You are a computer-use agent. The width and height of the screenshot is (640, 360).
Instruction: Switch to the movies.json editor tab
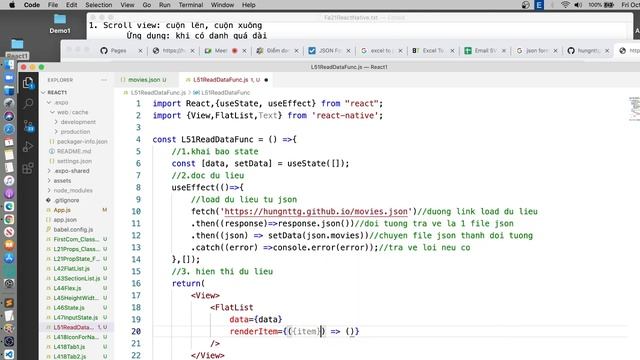[144, 80]
